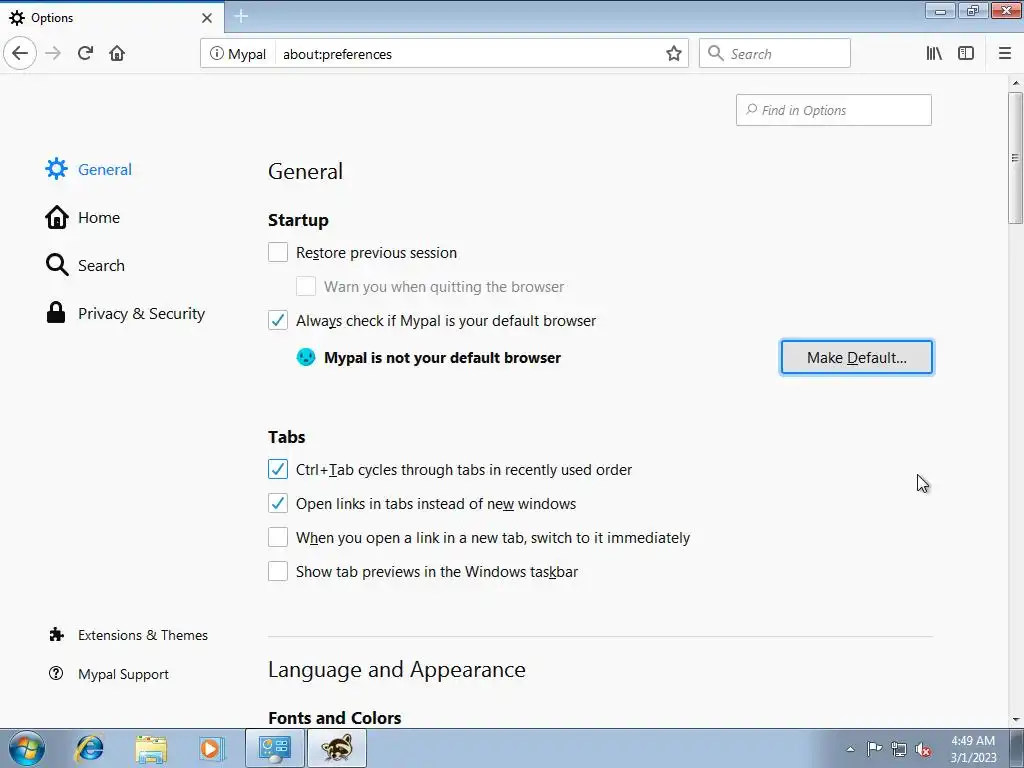Toggle Ctrl+Tab cycles through tabs checkbox

[x=278, y=469]
